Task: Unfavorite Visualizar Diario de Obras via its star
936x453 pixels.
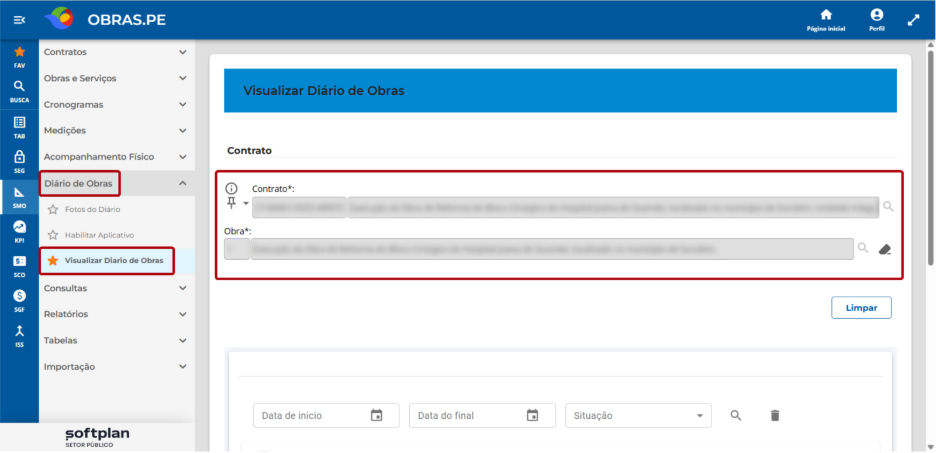Action: coord(53,260)
